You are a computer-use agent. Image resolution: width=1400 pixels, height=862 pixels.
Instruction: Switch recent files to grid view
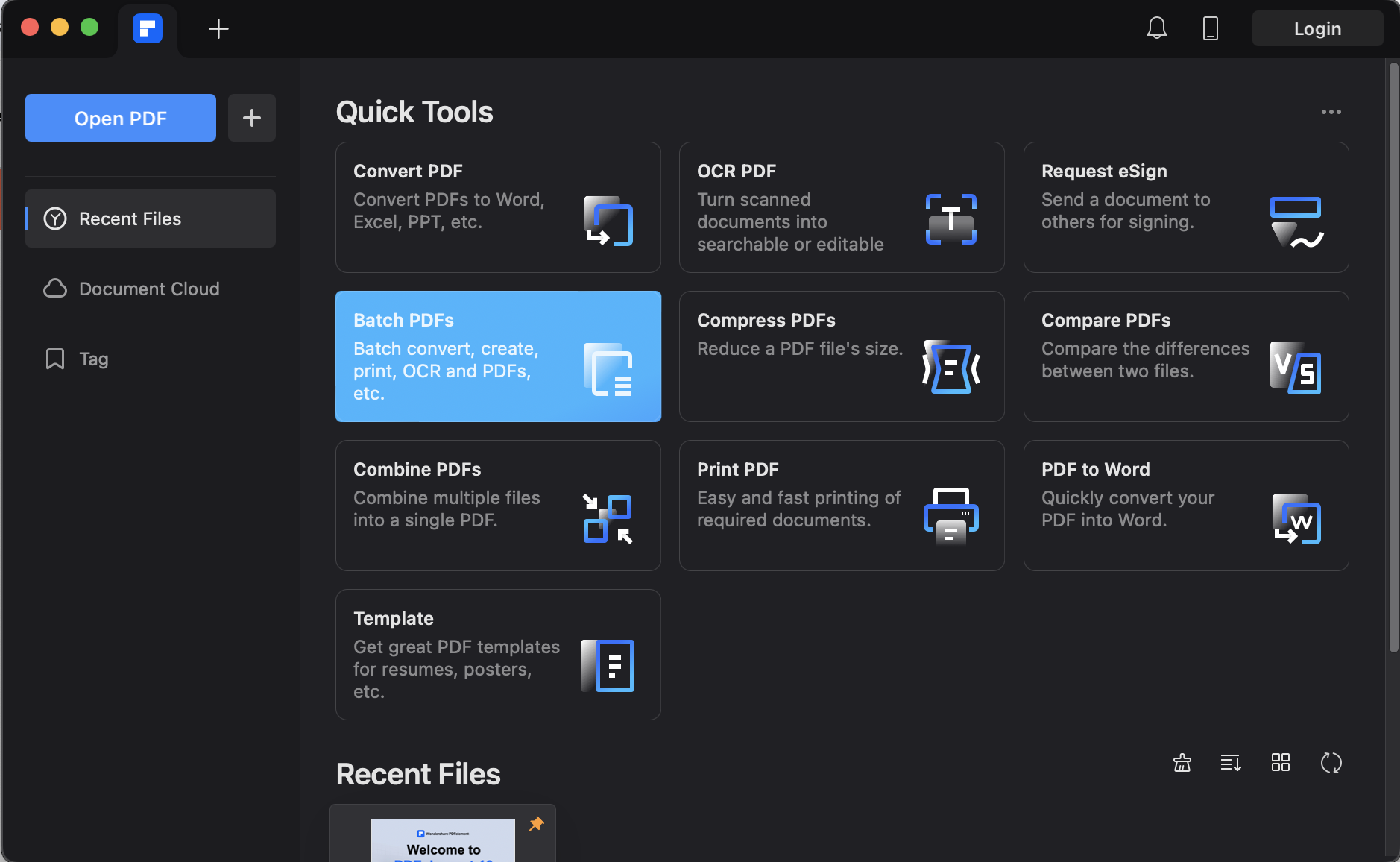1281,763
